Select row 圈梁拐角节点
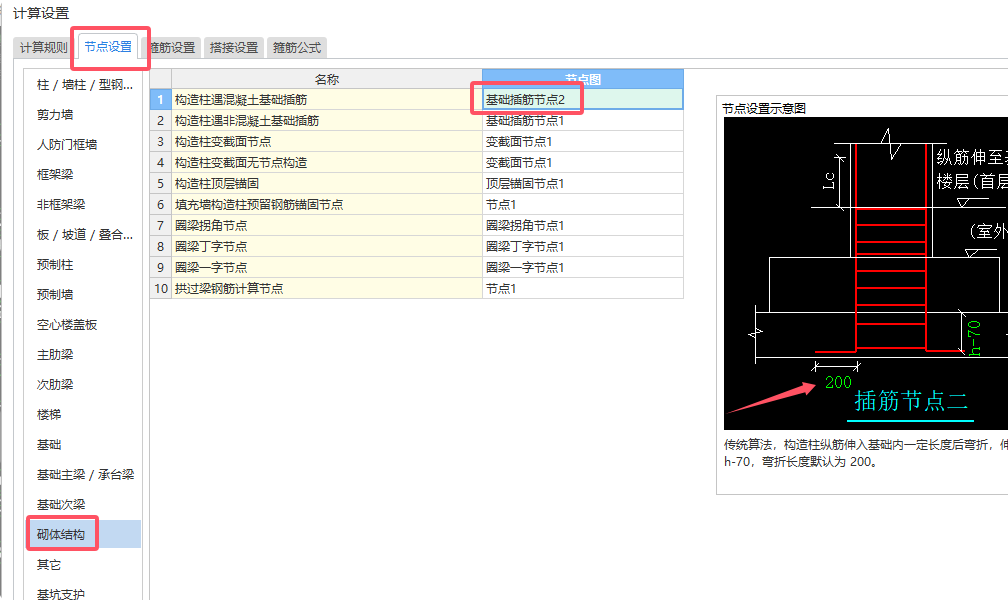1008x600 pixels. click(x=327, y=226)
